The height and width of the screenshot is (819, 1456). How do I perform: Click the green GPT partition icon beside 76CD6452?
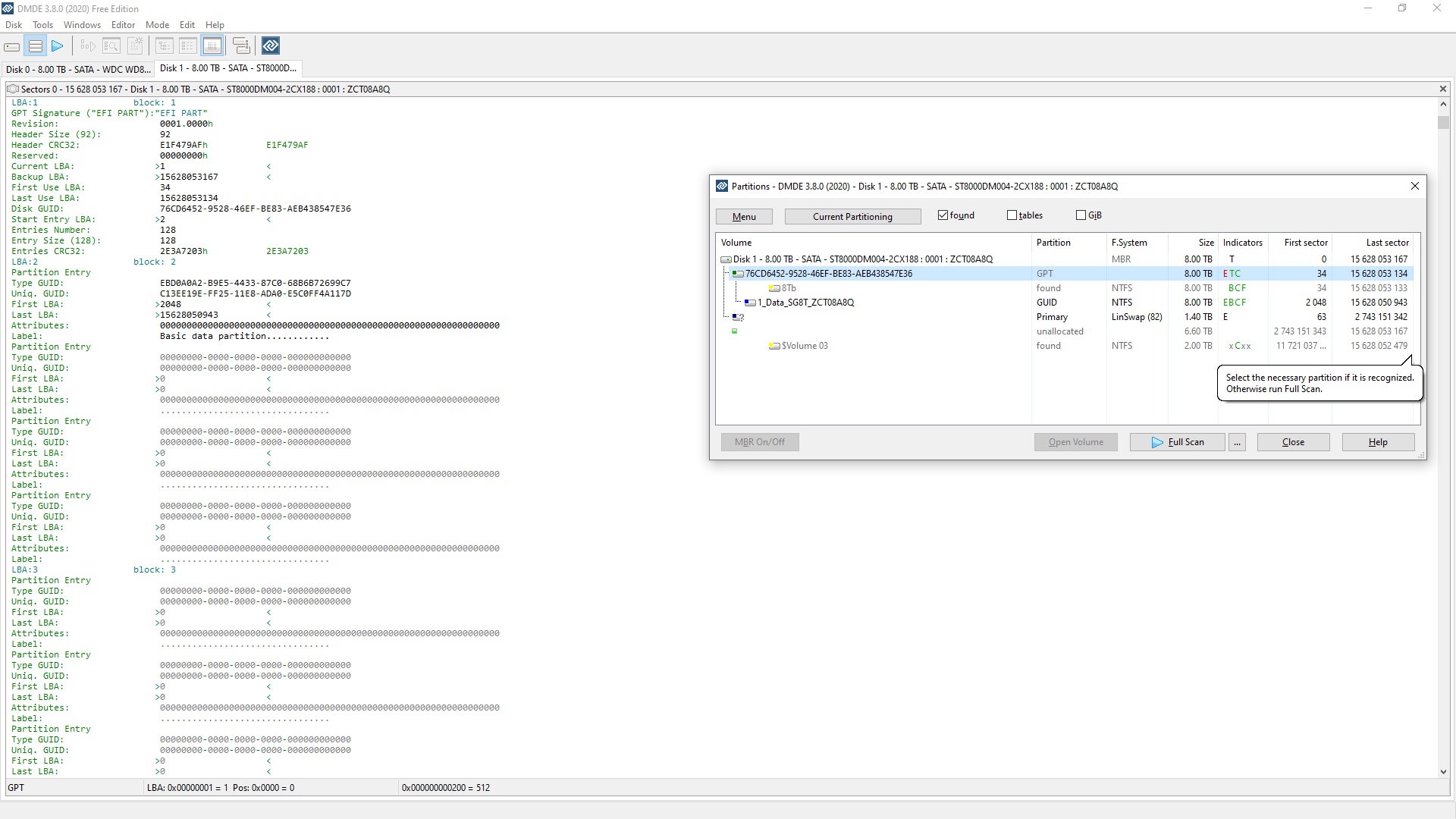click(738, 274)
